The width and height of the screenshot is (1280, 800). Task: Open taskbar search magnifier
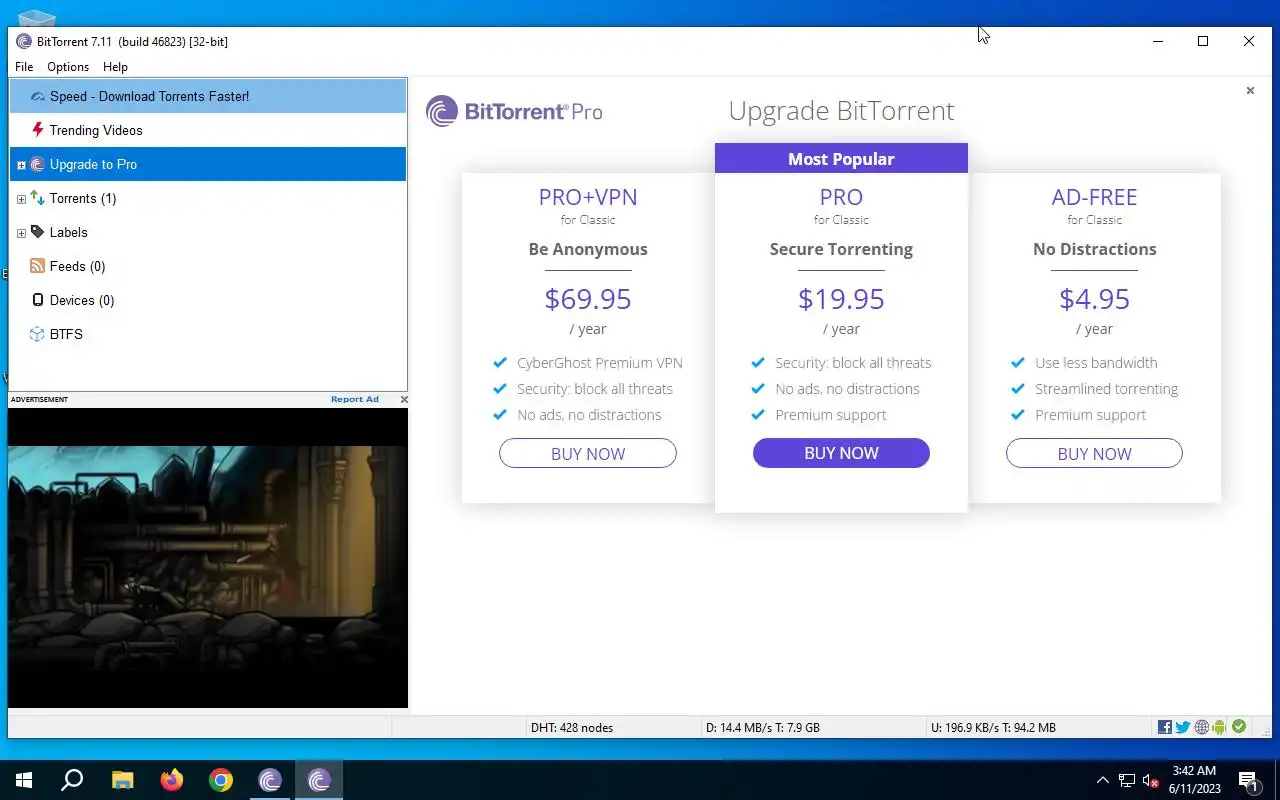[72, 780]
